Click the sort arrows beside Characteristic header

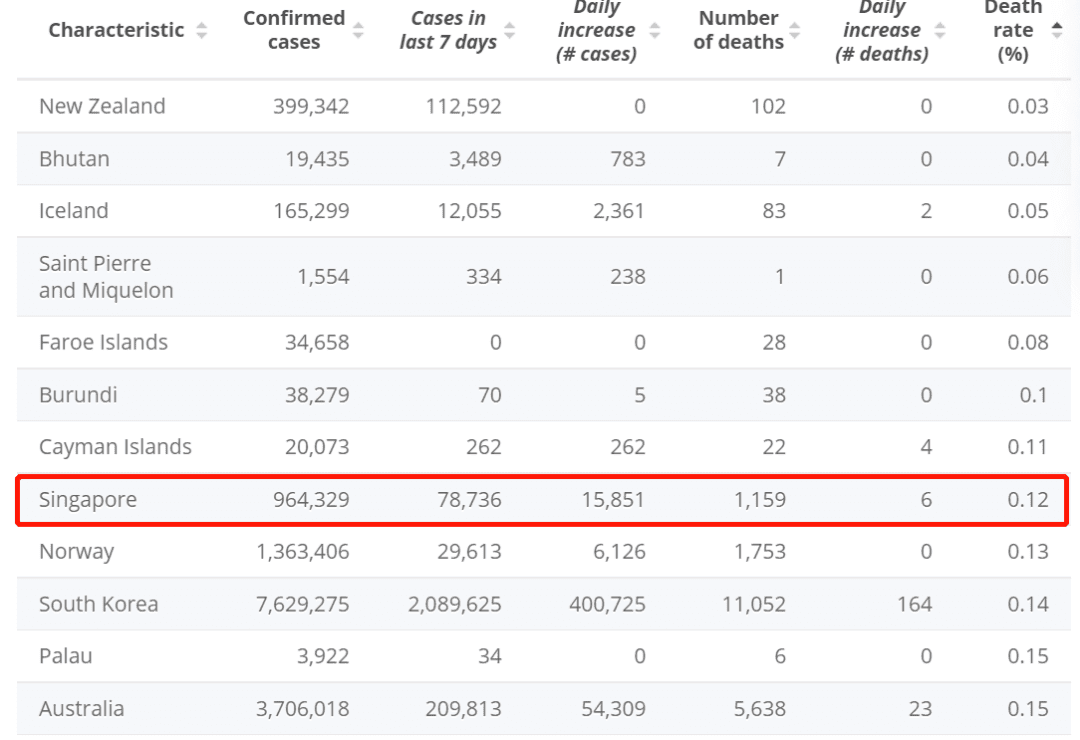click(202, 31)
